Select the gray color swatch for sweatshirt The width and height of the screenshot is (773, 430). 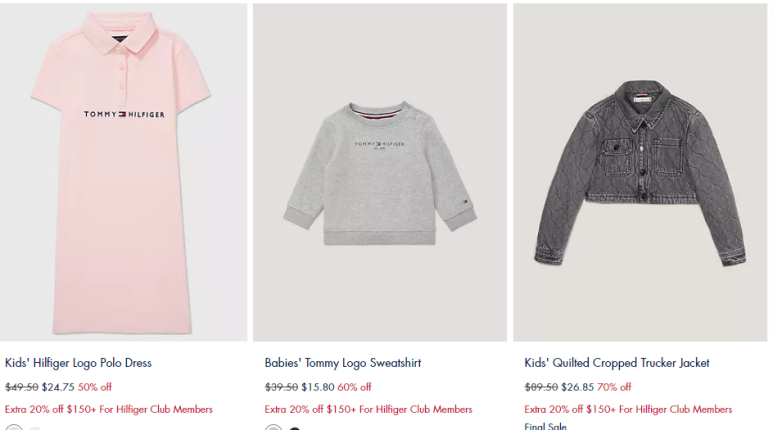tap(274, 428)
